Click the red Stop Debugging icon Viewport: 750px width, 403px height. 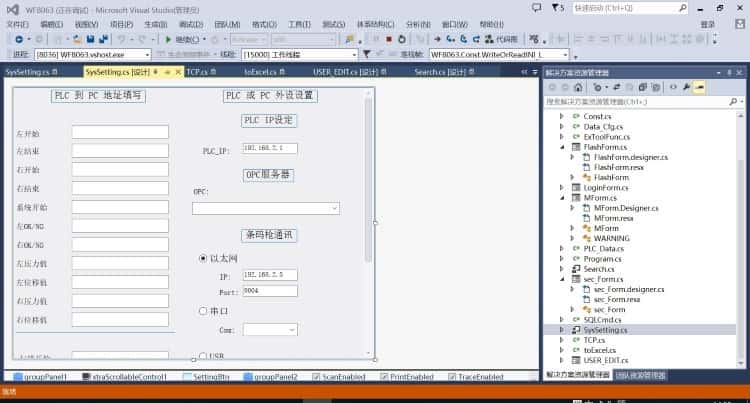389,39
